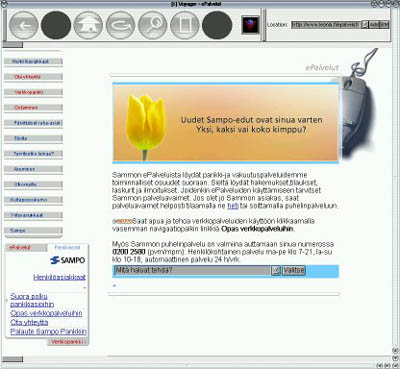Screen dimensions: 400x369
Task: Click the Valitse button
Action: click(x=294, y=270)
